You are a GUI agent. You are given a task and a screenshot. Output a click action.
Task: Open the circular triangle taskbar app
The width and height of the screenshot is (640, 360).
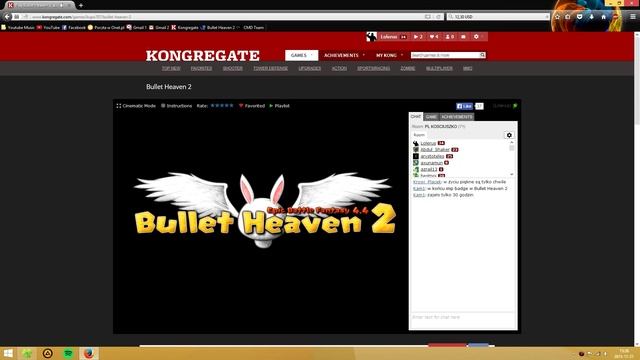(x=48, y=353)
